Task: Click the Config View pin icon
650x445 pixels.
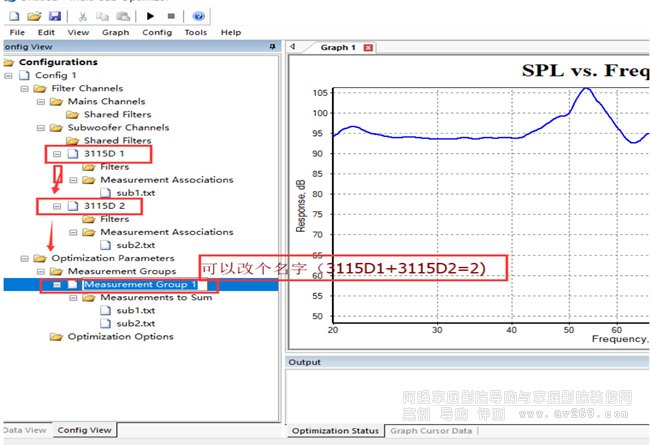Action: coord(272,46)
